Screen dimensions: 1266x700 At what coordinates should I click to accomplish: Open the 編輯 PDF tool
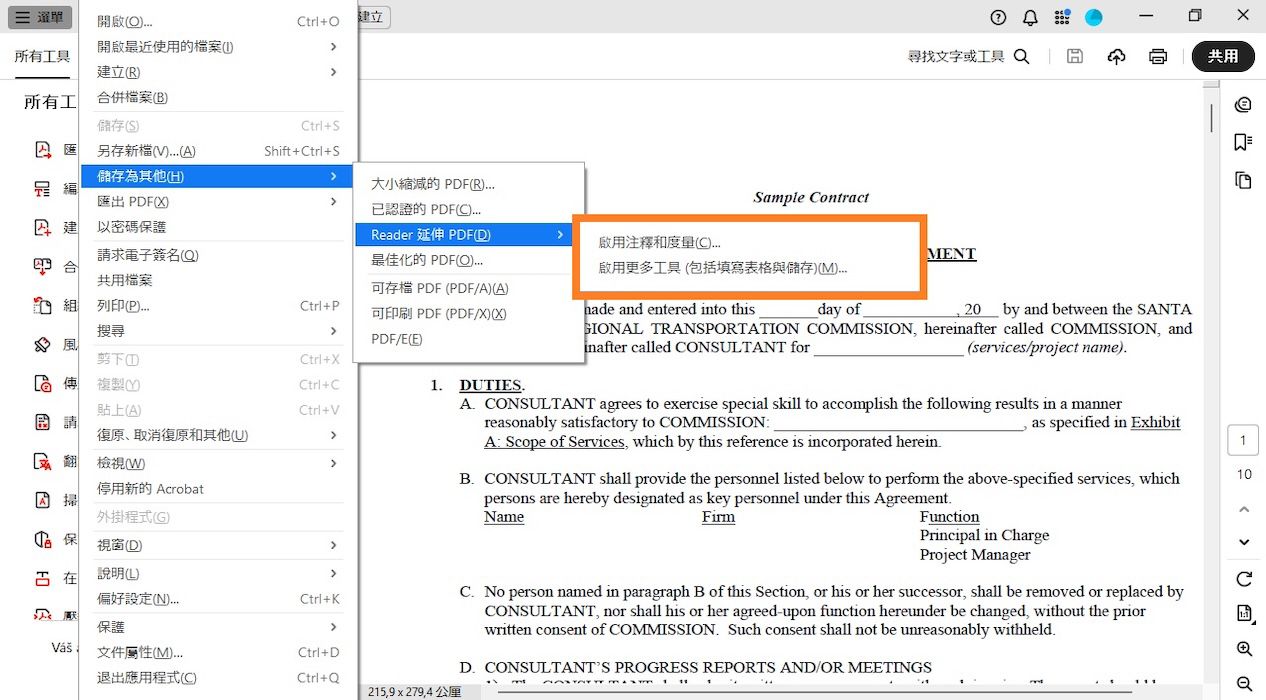click(x=42, y=187)
